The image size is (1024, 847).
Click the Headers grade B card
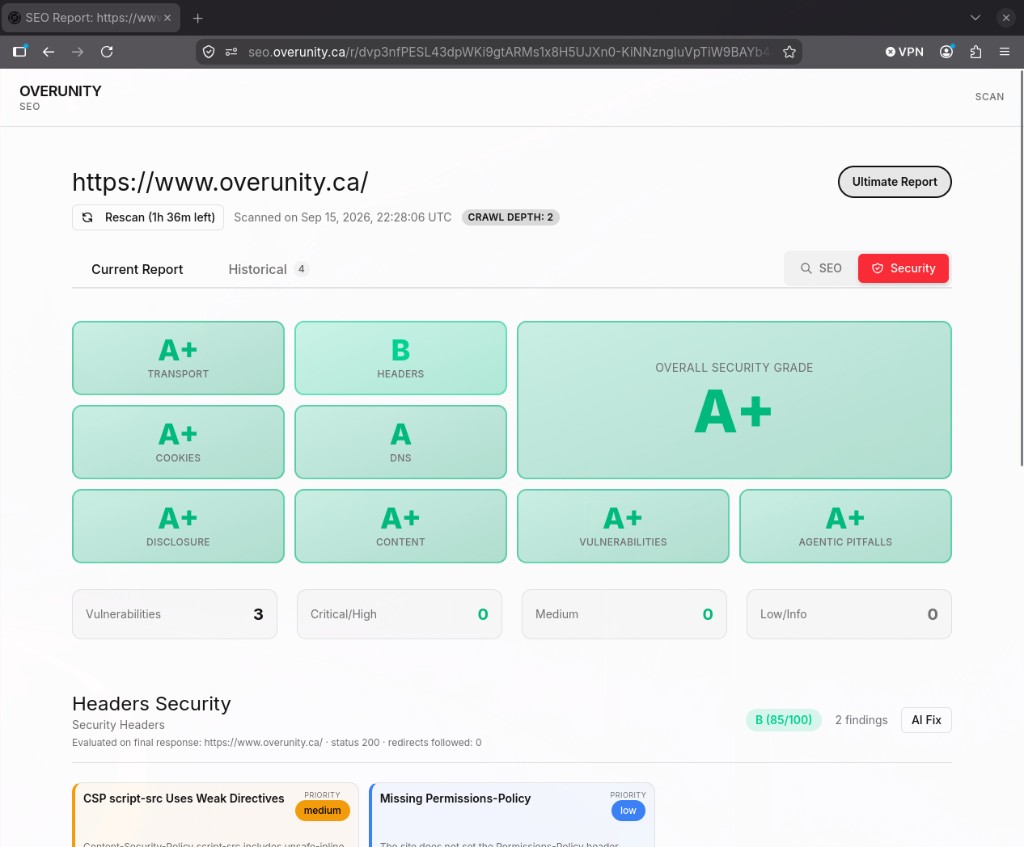pos(400,358)
